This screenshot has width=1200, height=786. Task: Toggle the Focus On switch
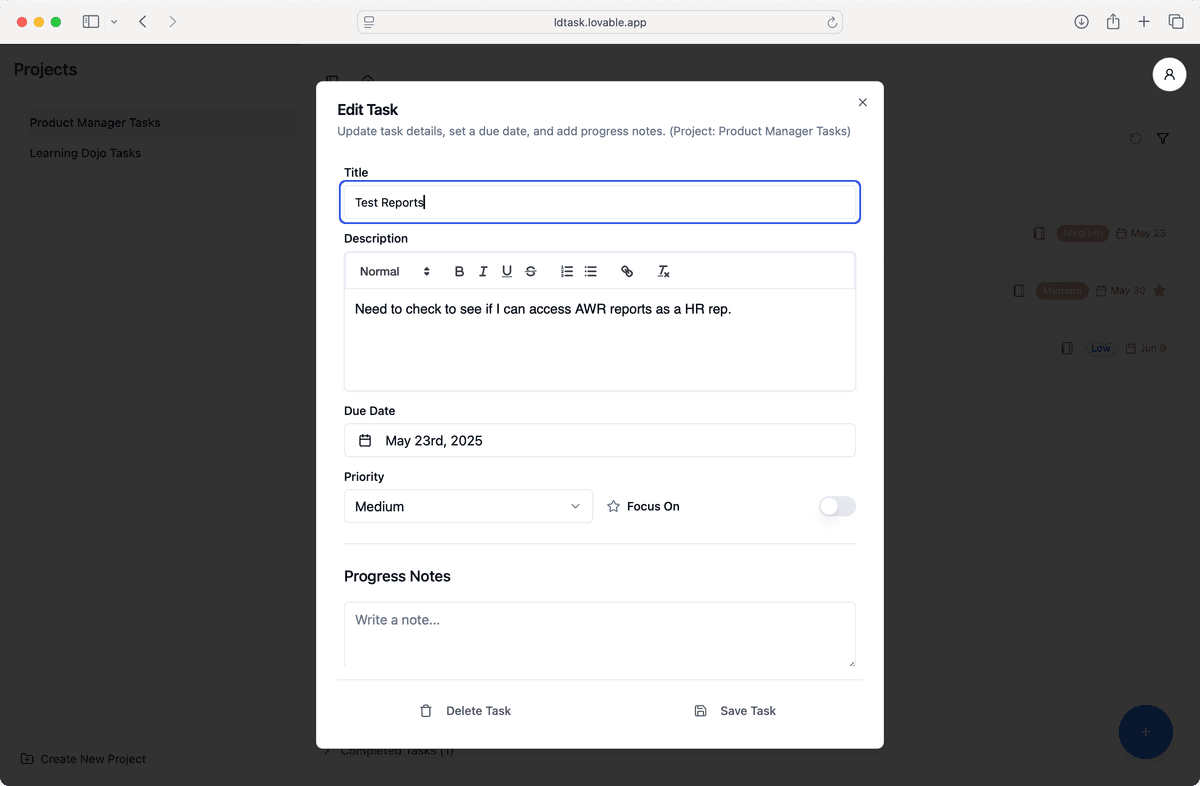[x=837, y=507]
